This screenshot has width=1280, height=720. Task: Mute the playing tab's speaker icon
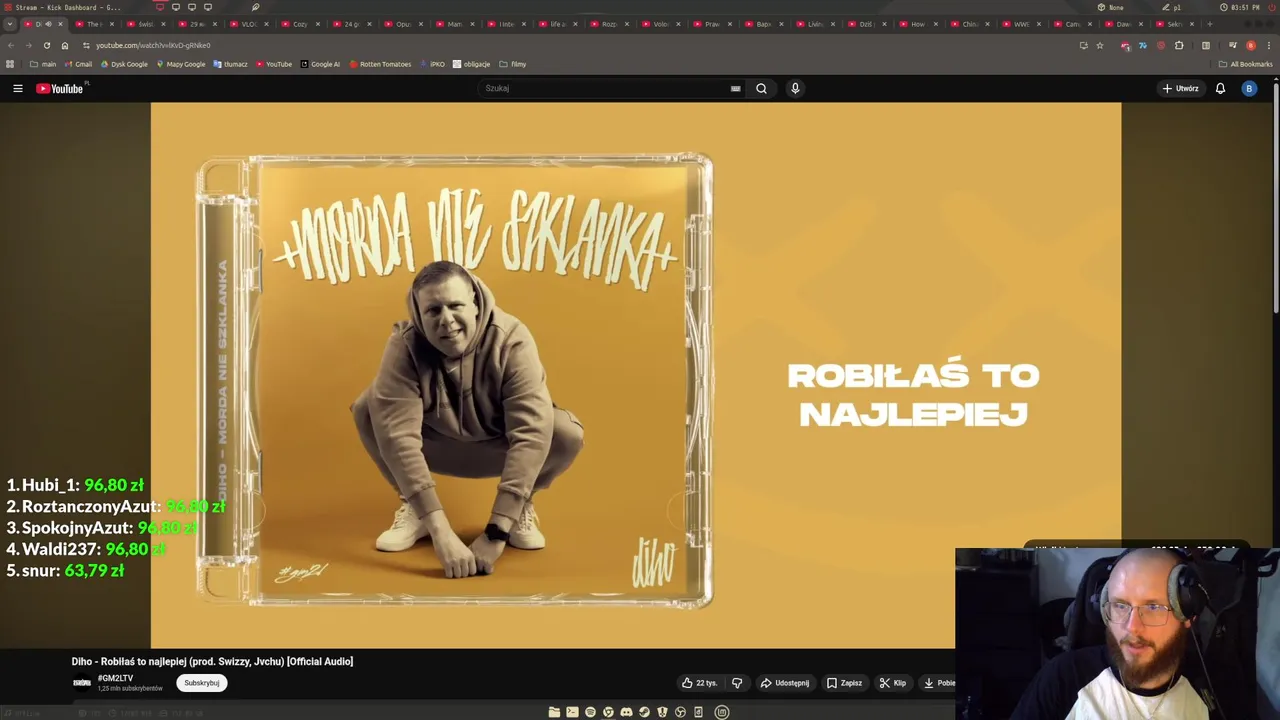[x=48, y=24]
